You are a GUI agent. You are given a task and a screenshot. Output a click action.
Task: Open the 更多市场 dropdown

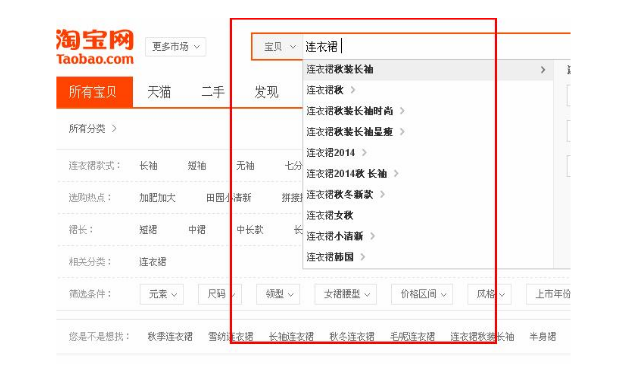(176, 47)
